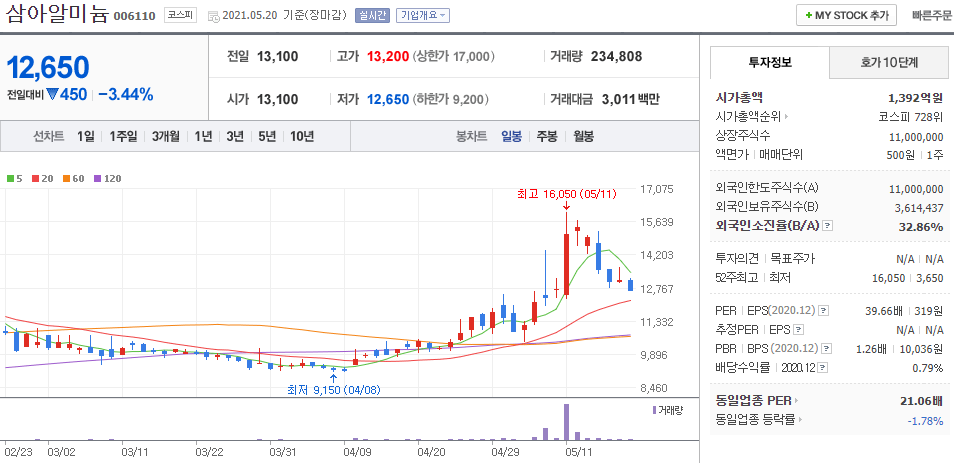Expand the 기업개요 dropdown
Image resolution: width=954 pixels, height=463 pixels.
pos(423,15)
